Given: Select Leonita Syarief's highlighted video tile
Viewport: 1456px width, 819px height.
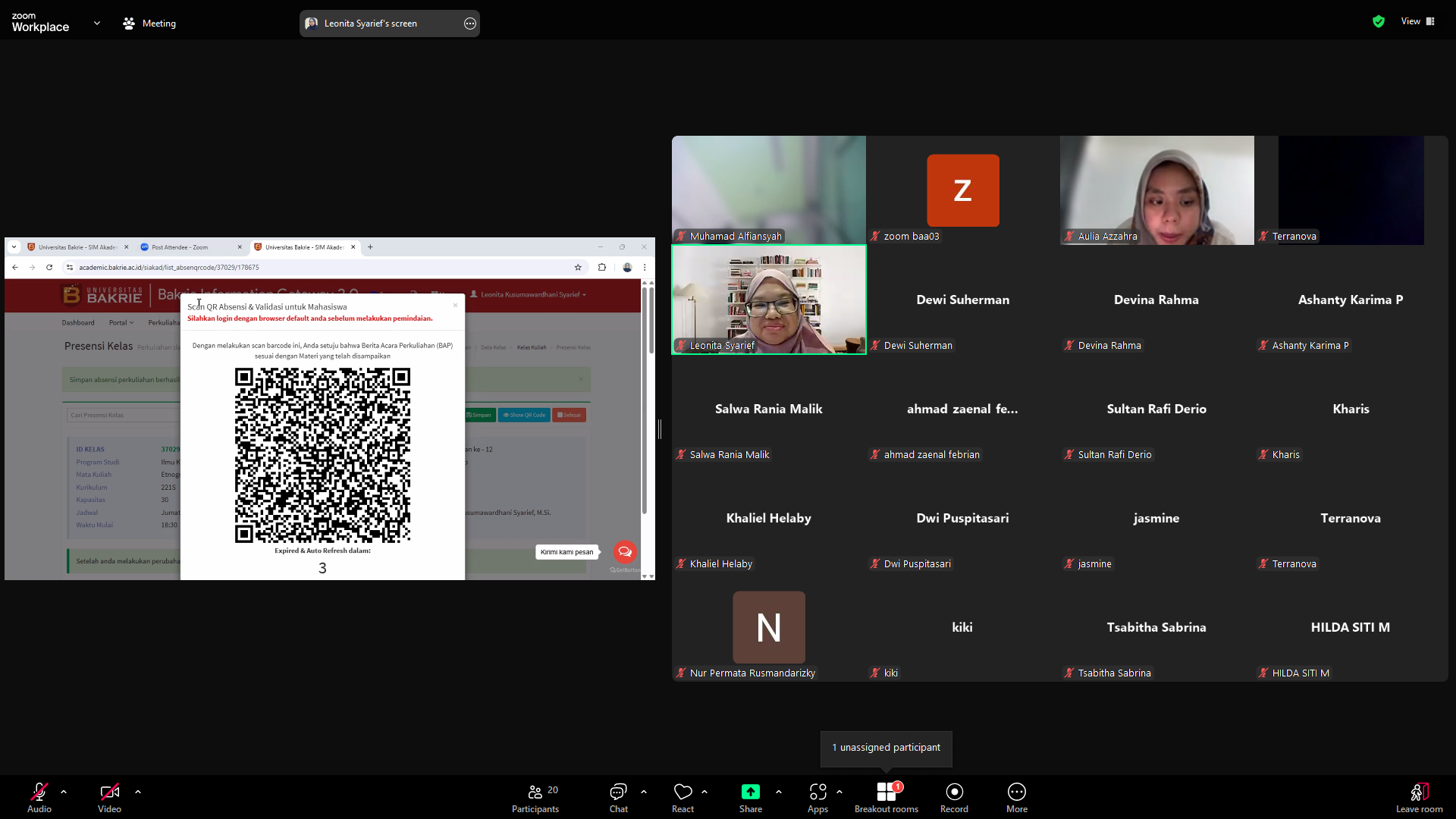Looking at the screenshot, I should point(769,300).
